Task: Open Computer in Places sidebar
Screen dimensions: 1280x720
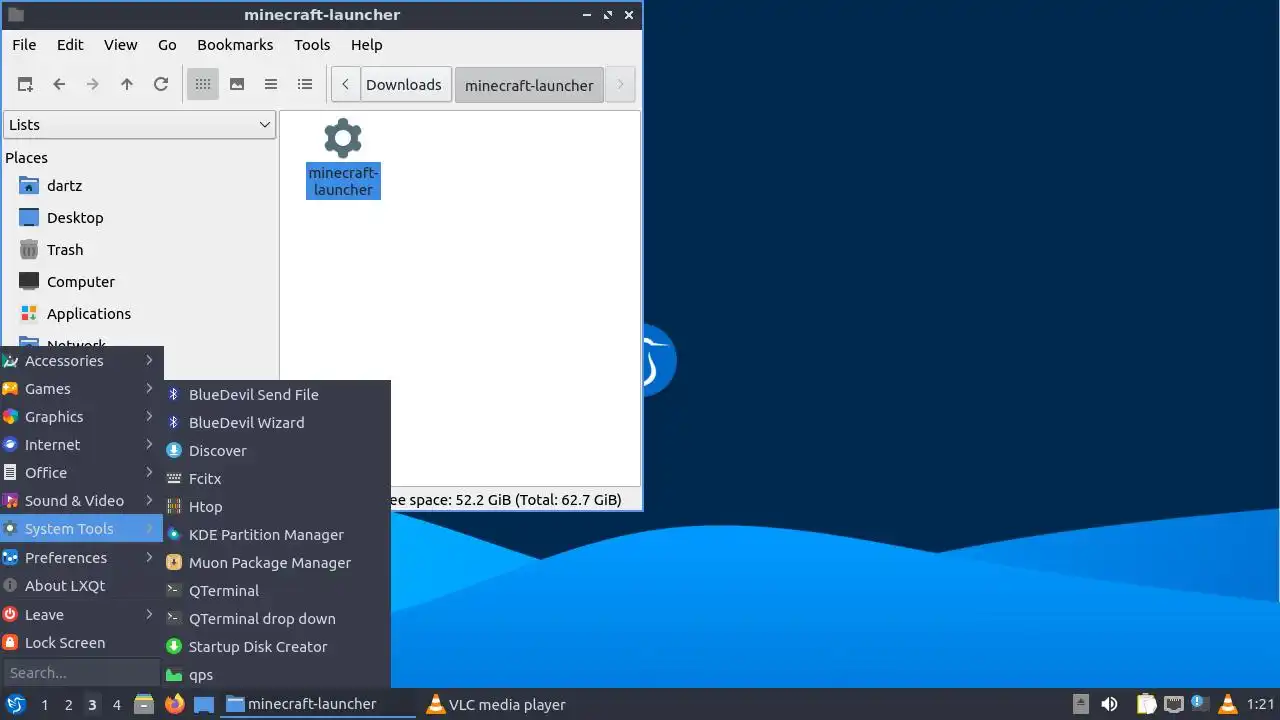Action: click(x=81, y=282)
